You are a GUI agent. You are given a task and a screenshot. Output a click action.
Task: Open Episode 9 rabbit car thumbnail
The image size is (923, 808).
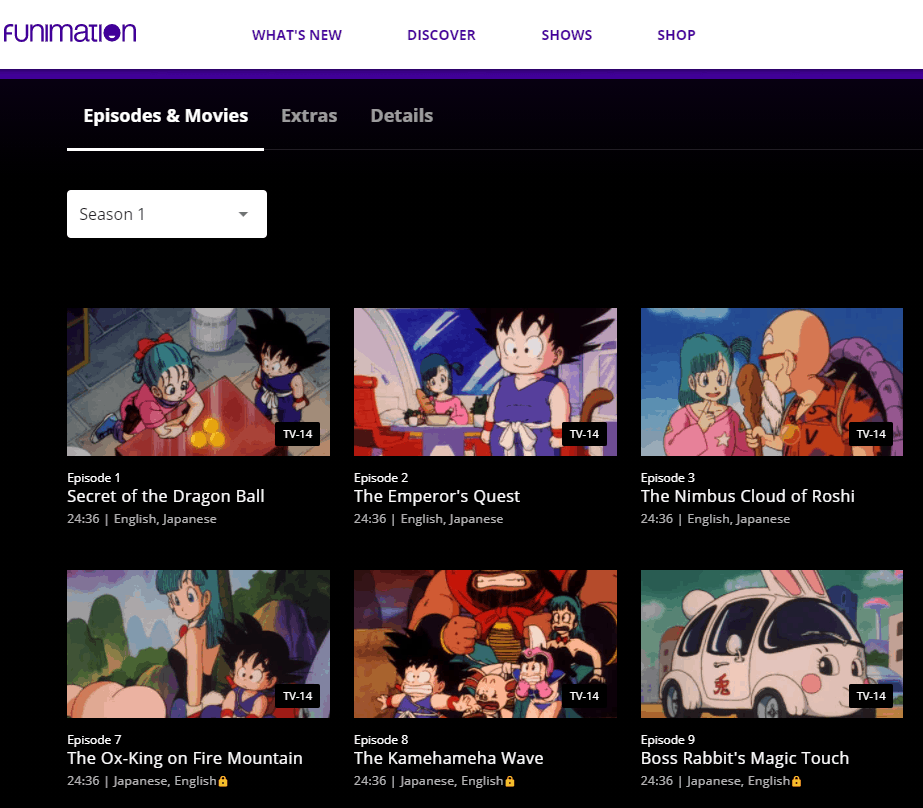tap(772, 644)
